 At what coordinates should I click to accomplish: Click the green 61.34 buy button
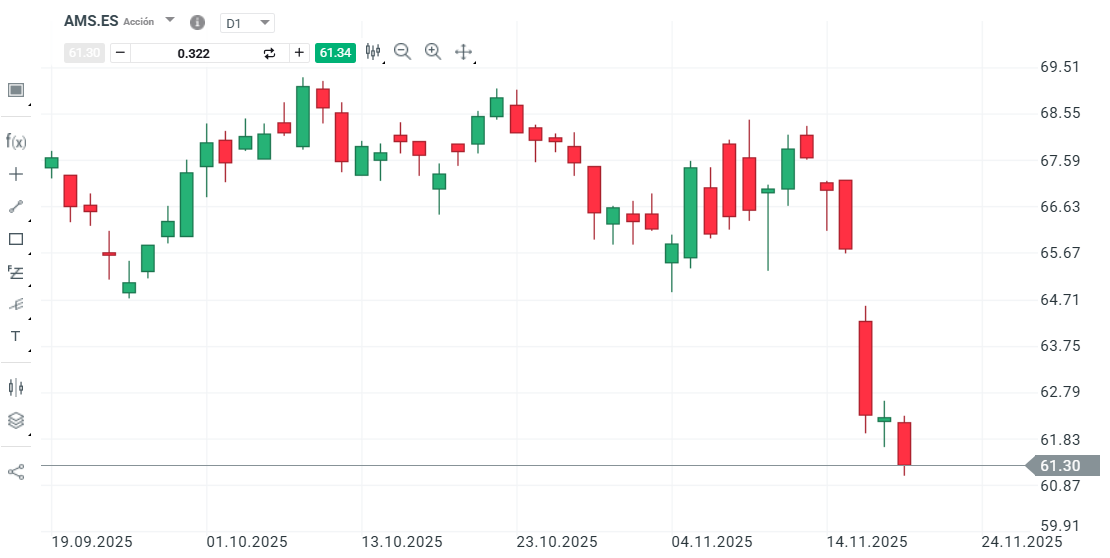coord(335,53)
